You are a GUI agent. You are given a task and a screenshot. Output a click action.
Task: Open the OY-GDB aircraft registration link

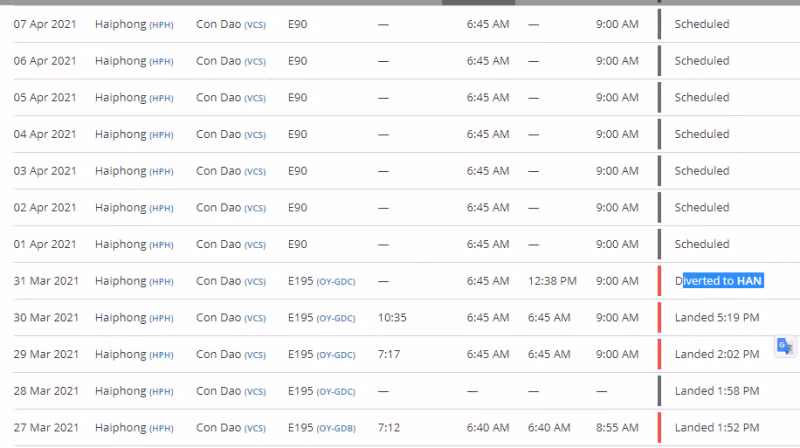pos(336,428)
